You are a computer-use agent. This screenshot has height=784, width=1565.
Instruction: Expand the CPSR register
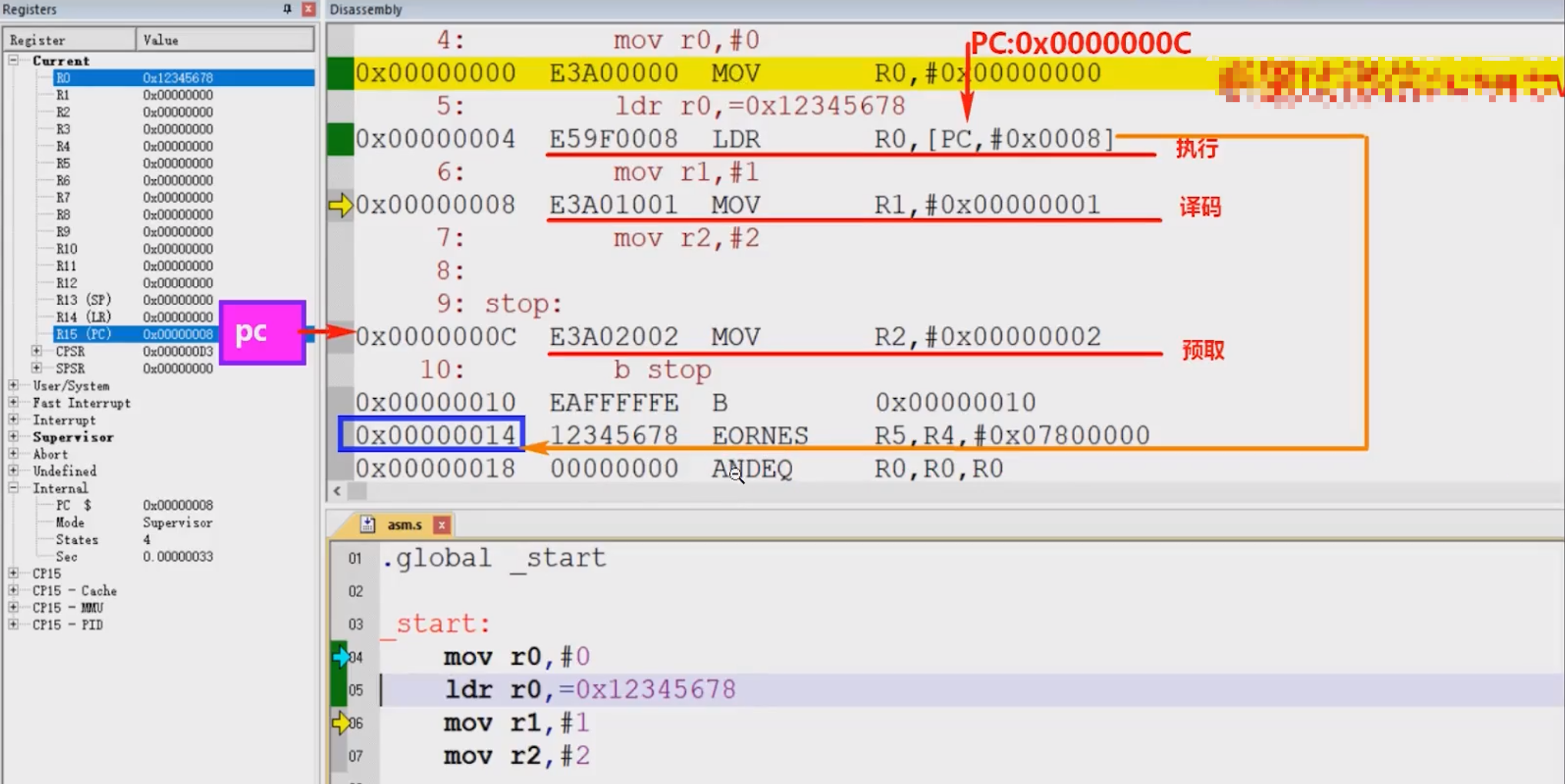[37, 351]
